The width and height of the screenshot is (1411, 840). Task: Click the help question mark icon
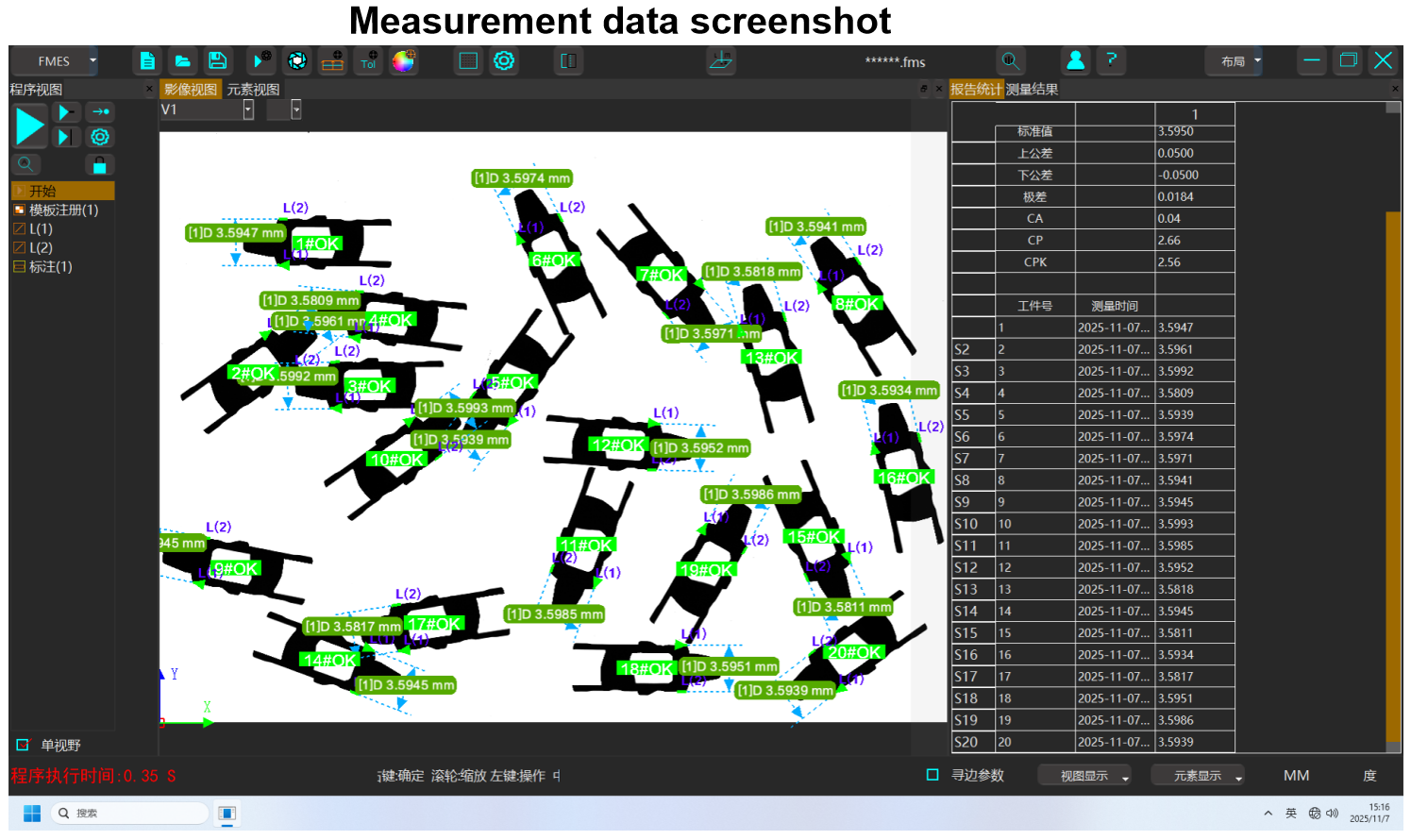[1111, 61]
